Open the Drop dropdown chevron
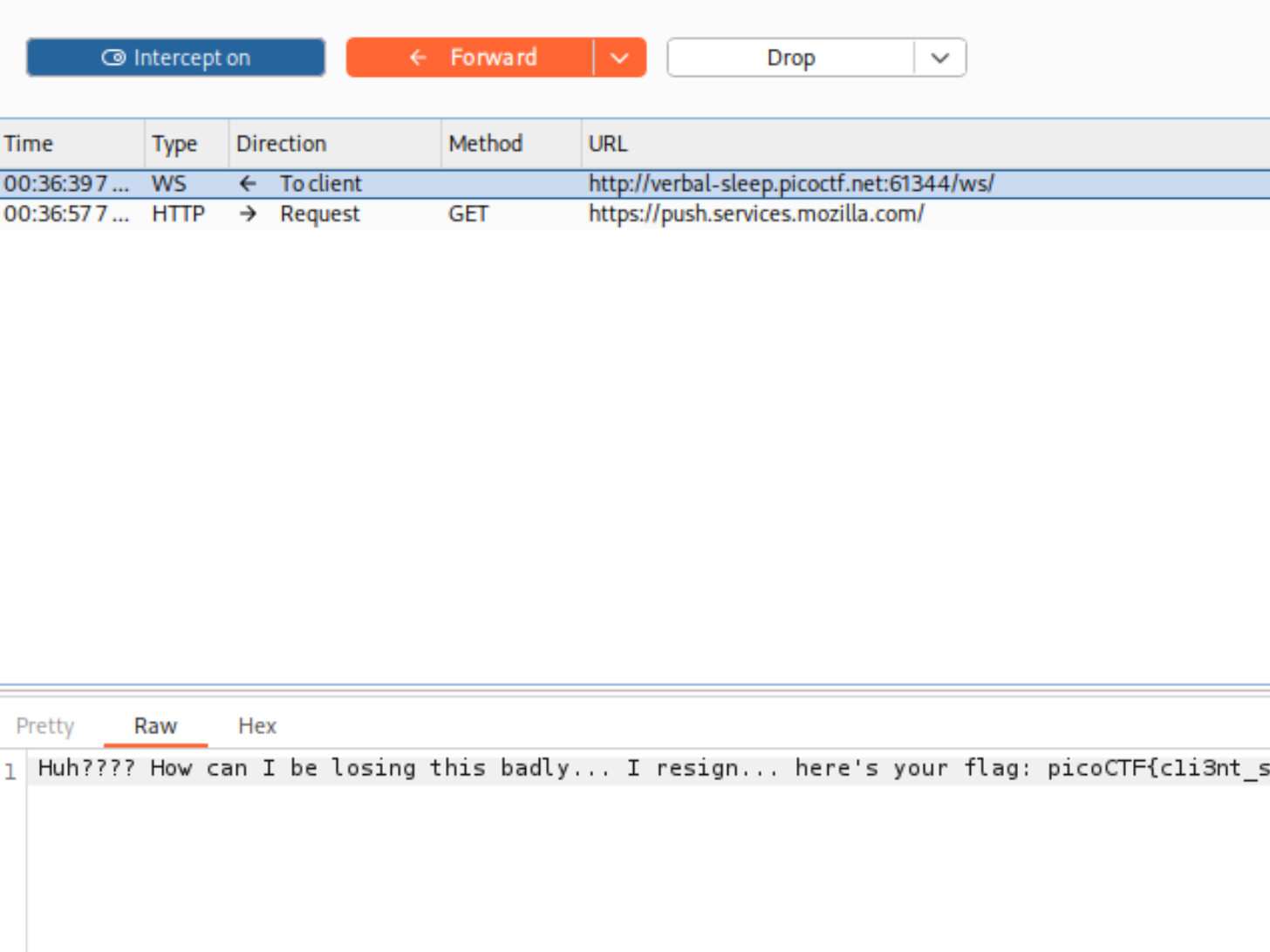Screen dimensions: 1270x952 (x=940, y=58)
